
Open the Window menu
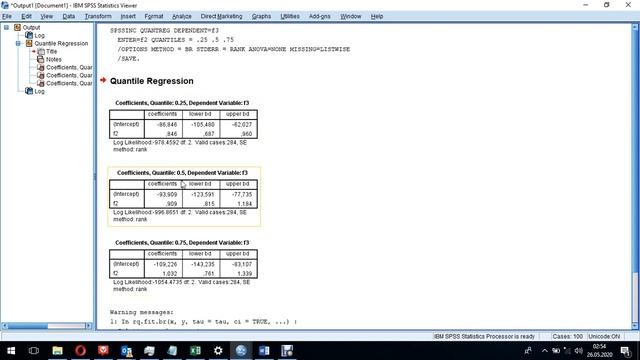tap(351, 16)
